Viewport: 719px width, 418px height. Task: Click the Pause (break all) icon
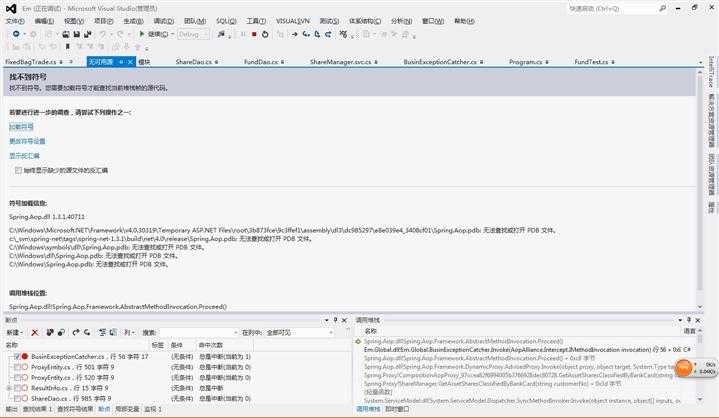click(x=243, y=34)
